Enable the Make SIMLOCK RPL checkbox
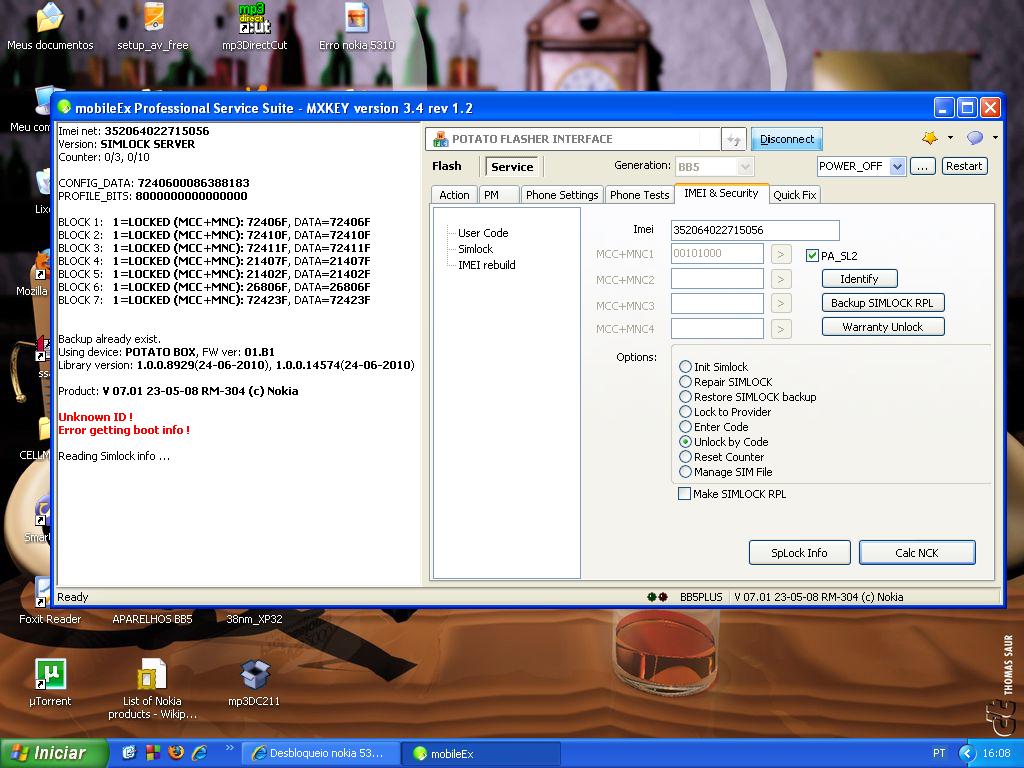This screenshot has width=1024, height=768. 684,494
